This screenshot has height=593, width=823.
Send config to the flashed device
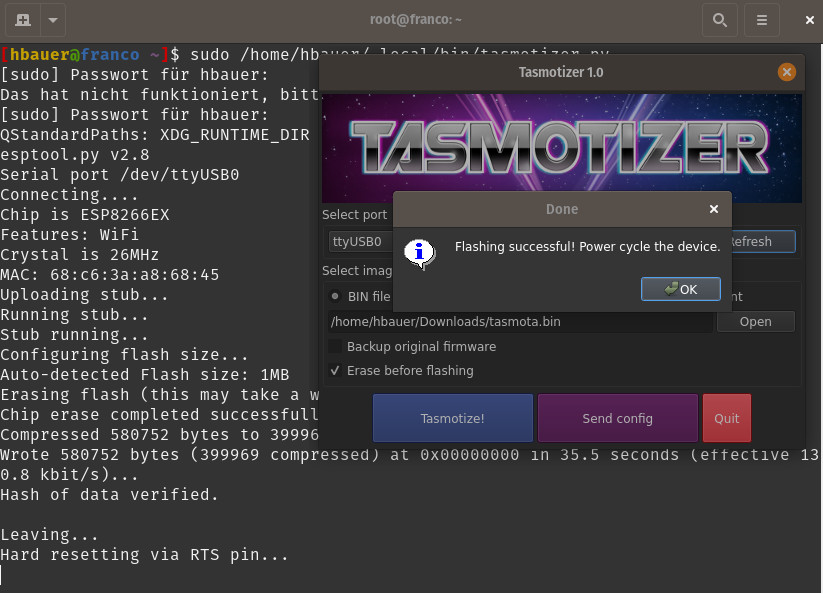tap(617, 418)
